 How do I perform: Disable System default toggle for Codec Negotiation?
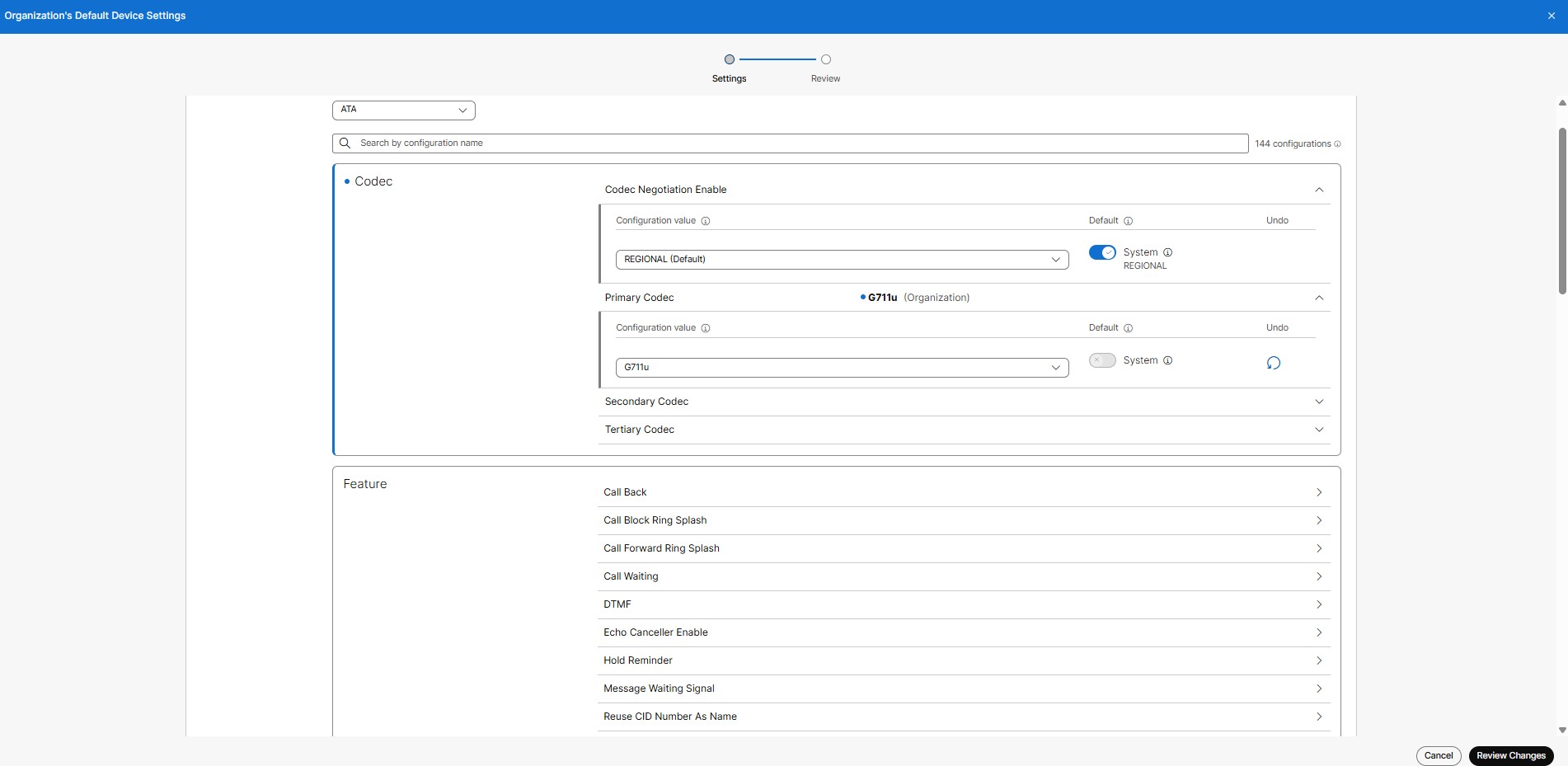pos(1102,252)
